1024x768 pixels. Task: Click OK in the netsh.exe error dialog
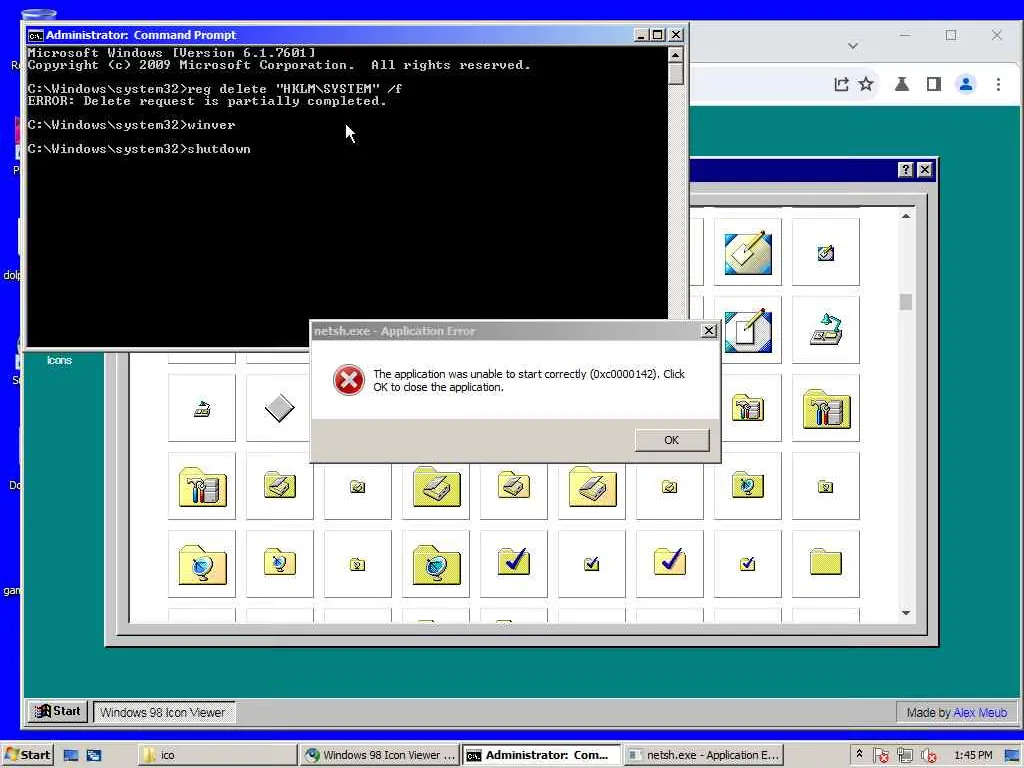pos(671,440)
